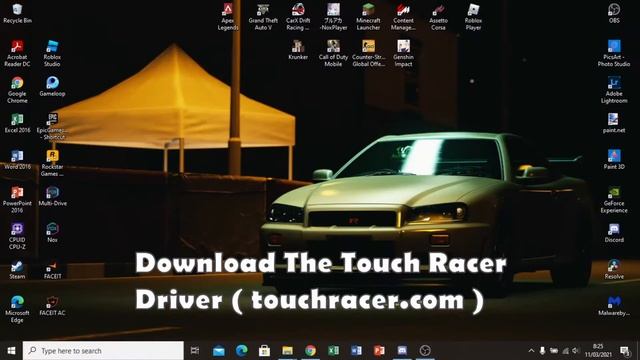Select the NoxPlayer desktop icon
Image resolution: width=640 pixels, height=360 pixels.
click(x=333, y=17)
